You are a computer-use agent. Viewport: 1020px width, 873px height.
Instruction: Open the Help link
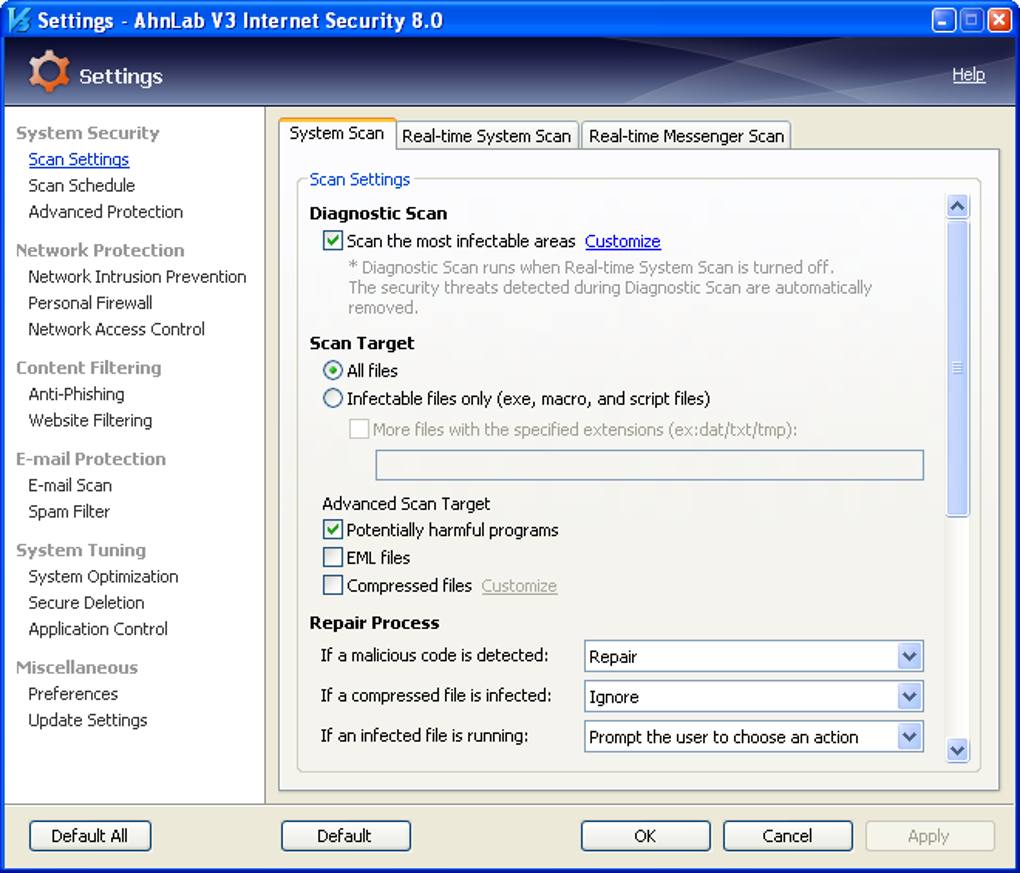pyautogui.click(x=969, y=75)
